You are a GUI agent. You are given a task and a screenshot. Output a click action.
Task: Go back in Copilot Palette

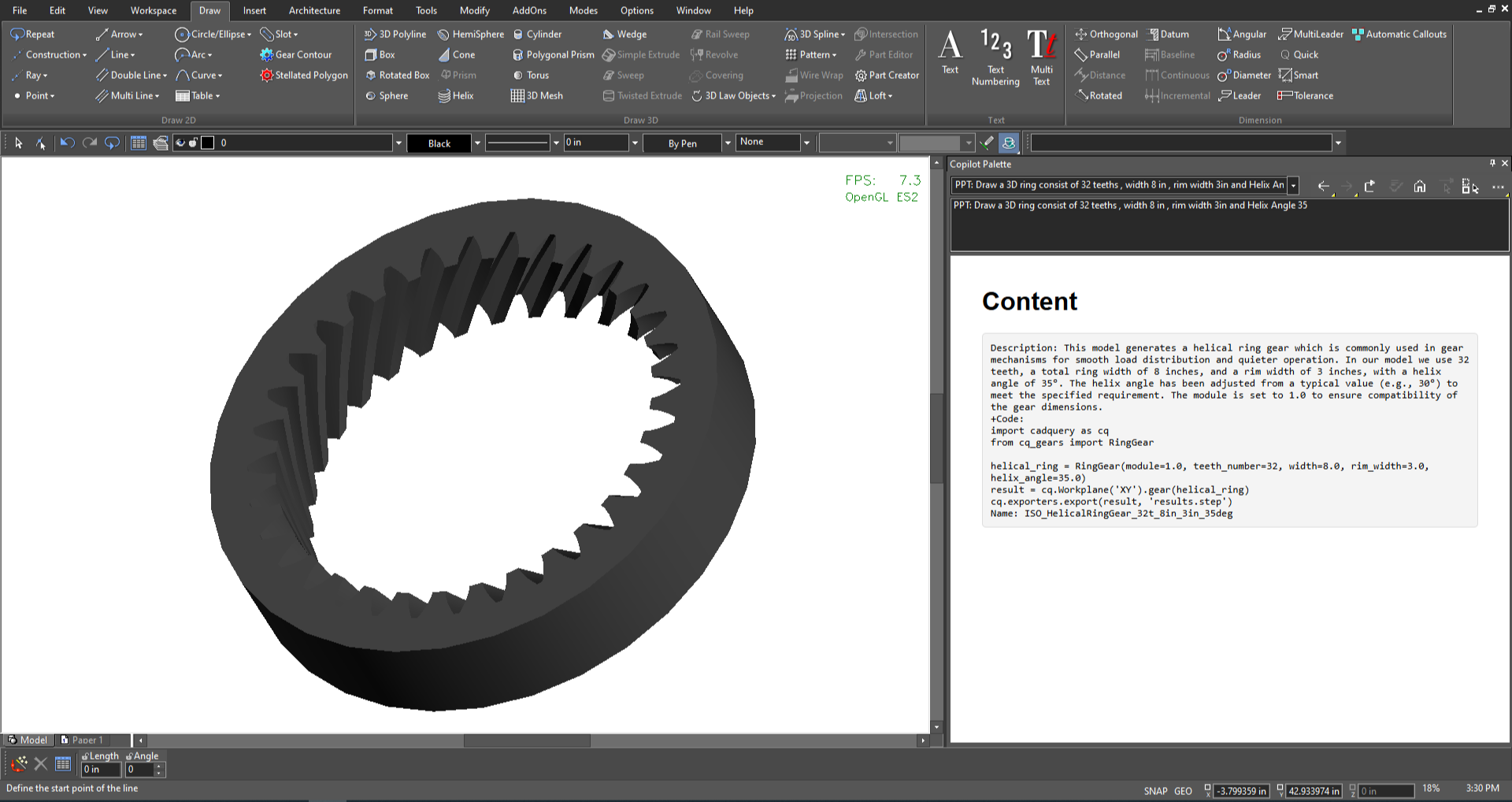(x=1324, y=186)
